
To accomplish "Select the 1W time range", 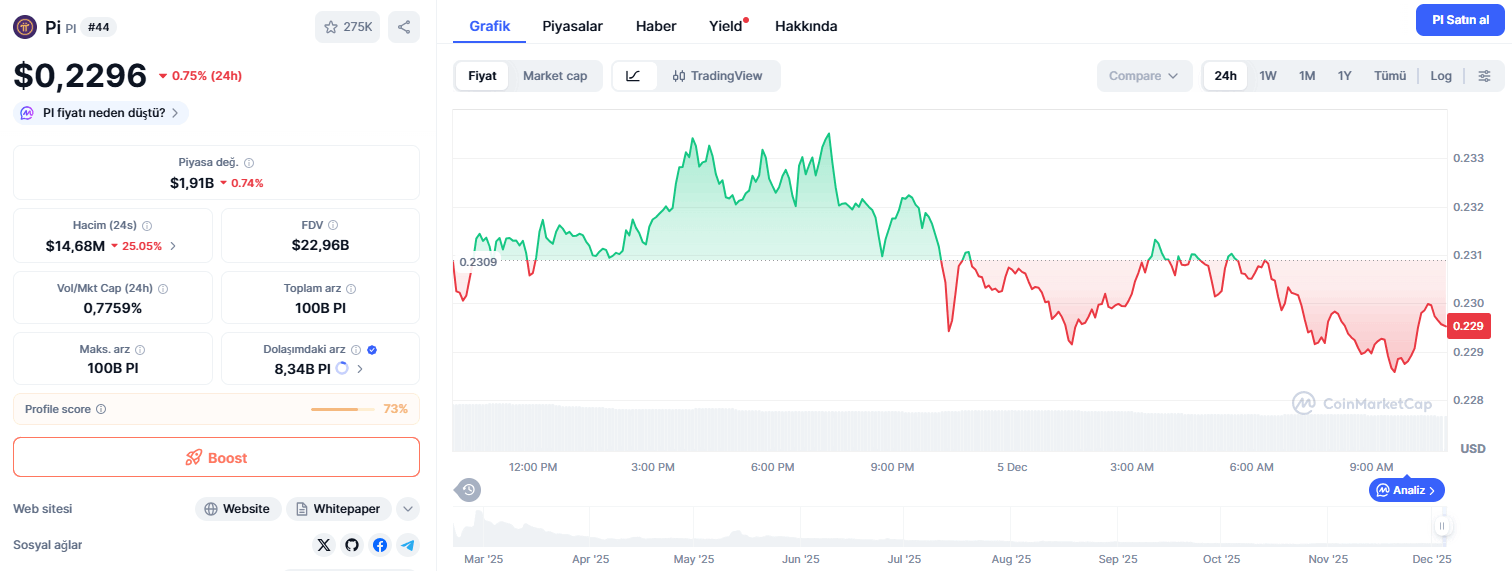I will (1268, 76).
